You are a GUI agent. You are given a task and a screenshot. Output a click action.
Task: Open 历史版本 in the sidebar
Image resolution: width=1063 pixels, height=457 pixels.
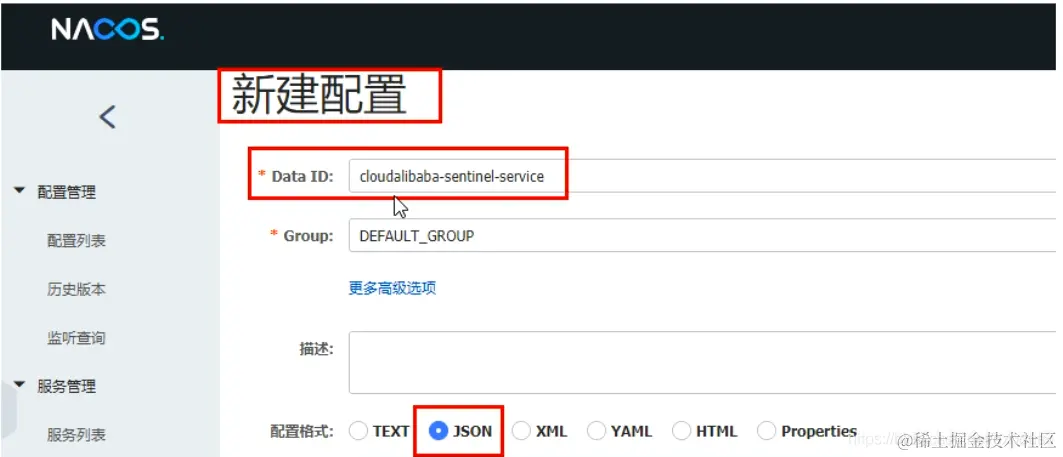click(76, 289)
